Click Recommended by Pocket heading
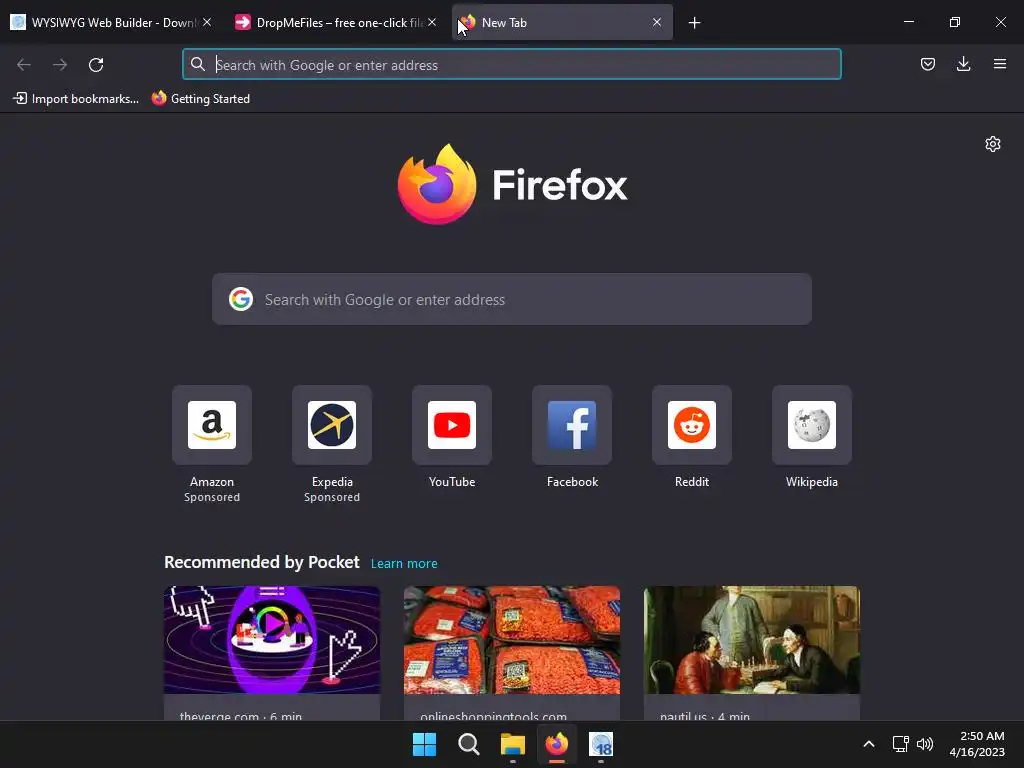Viewport: 1024px width, 768px height. pyautogui.click(x=261, y=562)
